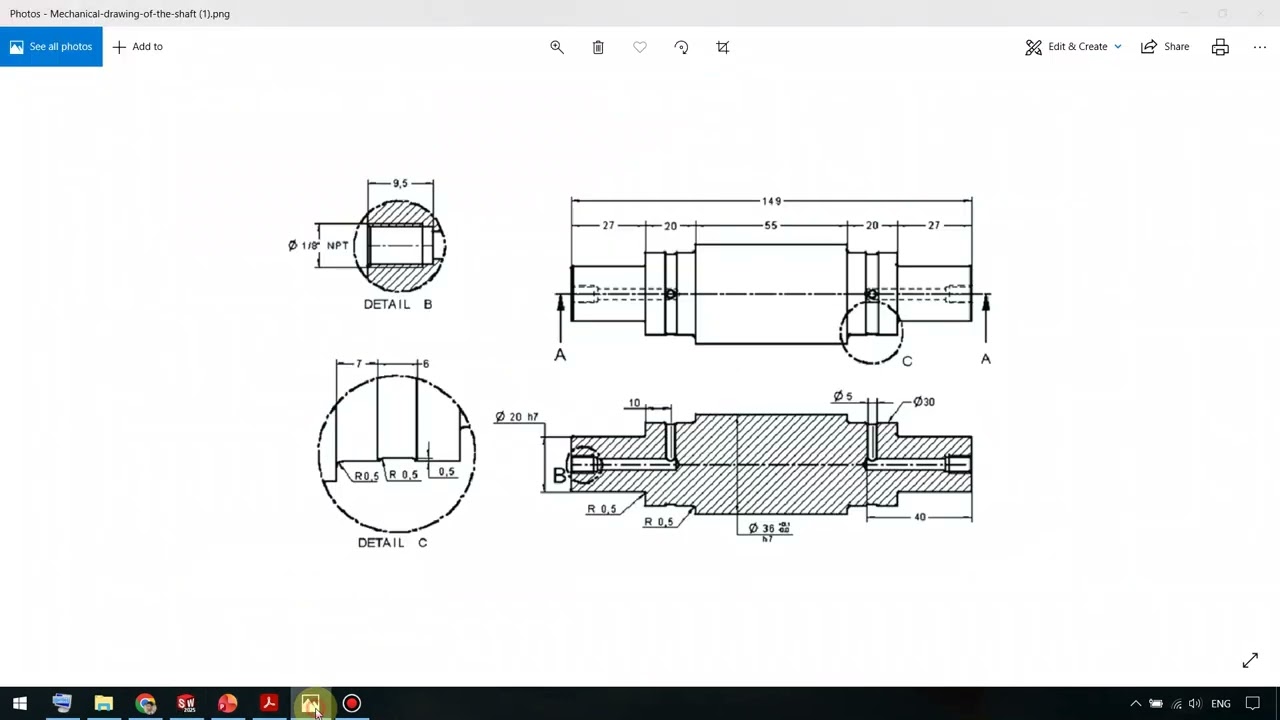
Task: Open File Explorer from taskbar
Action: pos(104,704)
